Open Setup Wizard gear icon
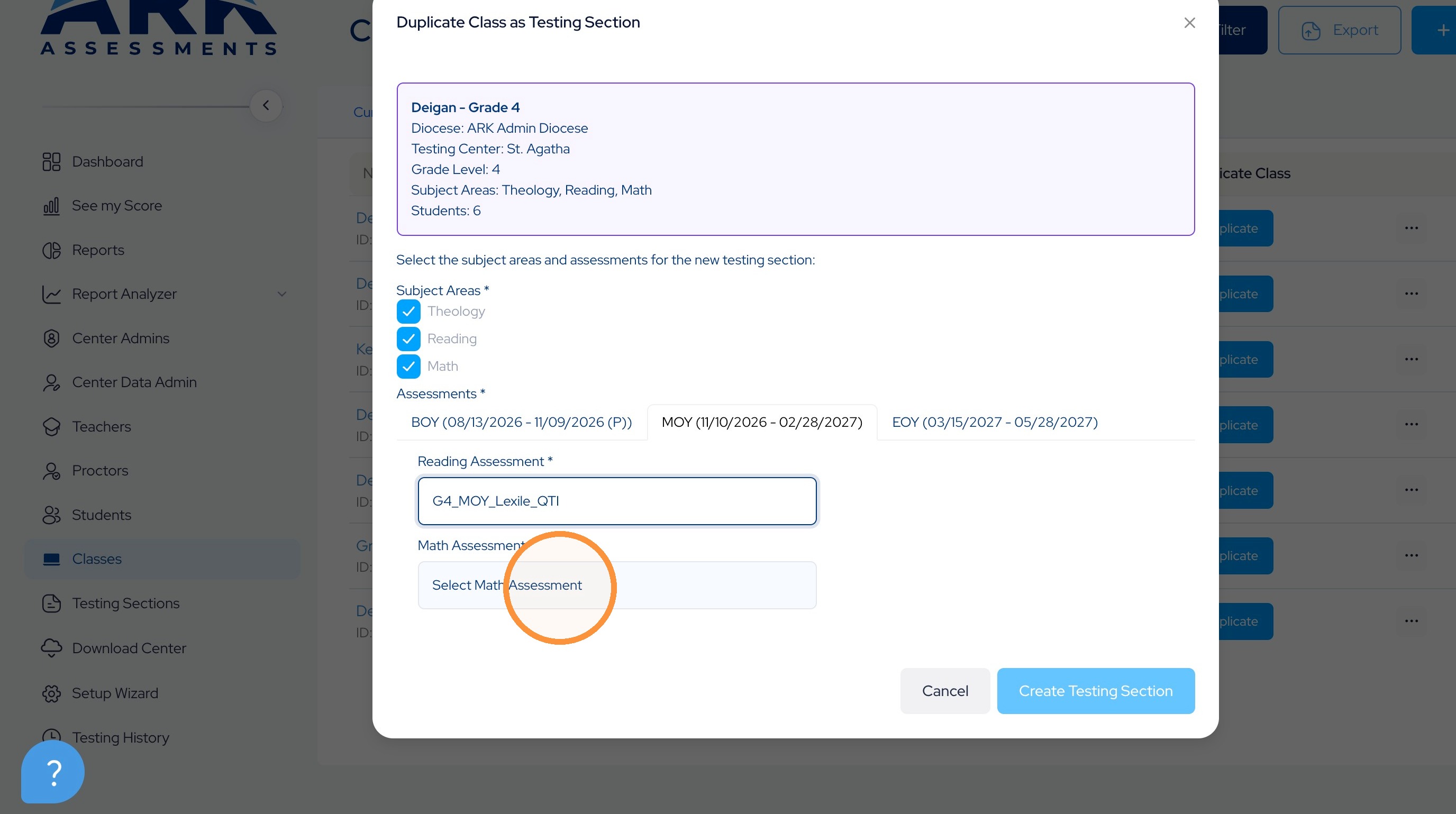This screenshot has width=1456, height=814. (x=51, y=693)
